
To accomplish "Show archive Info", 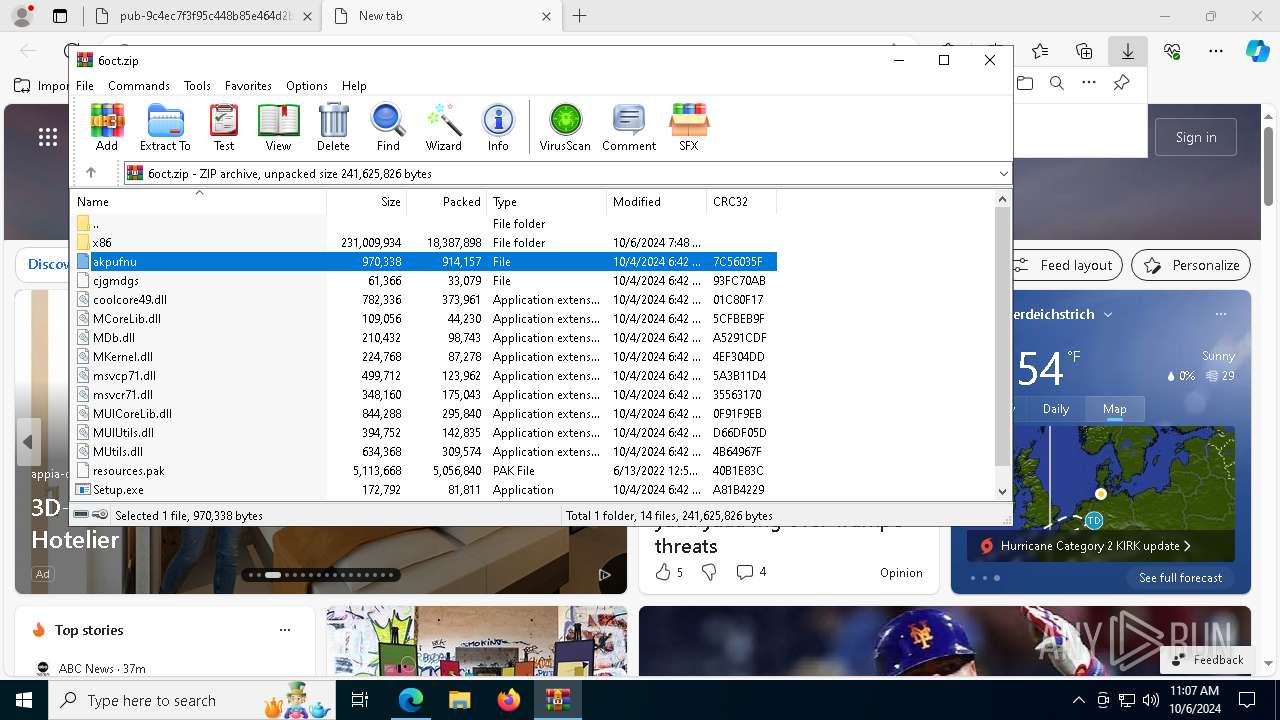I will point(498,127).
